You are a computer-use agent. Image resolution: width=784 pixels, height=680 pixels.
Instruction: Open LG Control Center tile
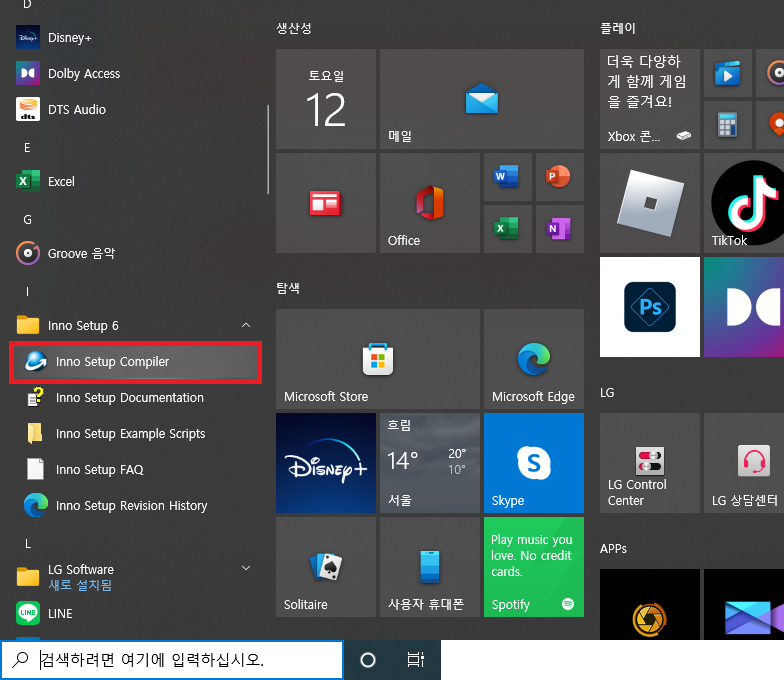650,463
